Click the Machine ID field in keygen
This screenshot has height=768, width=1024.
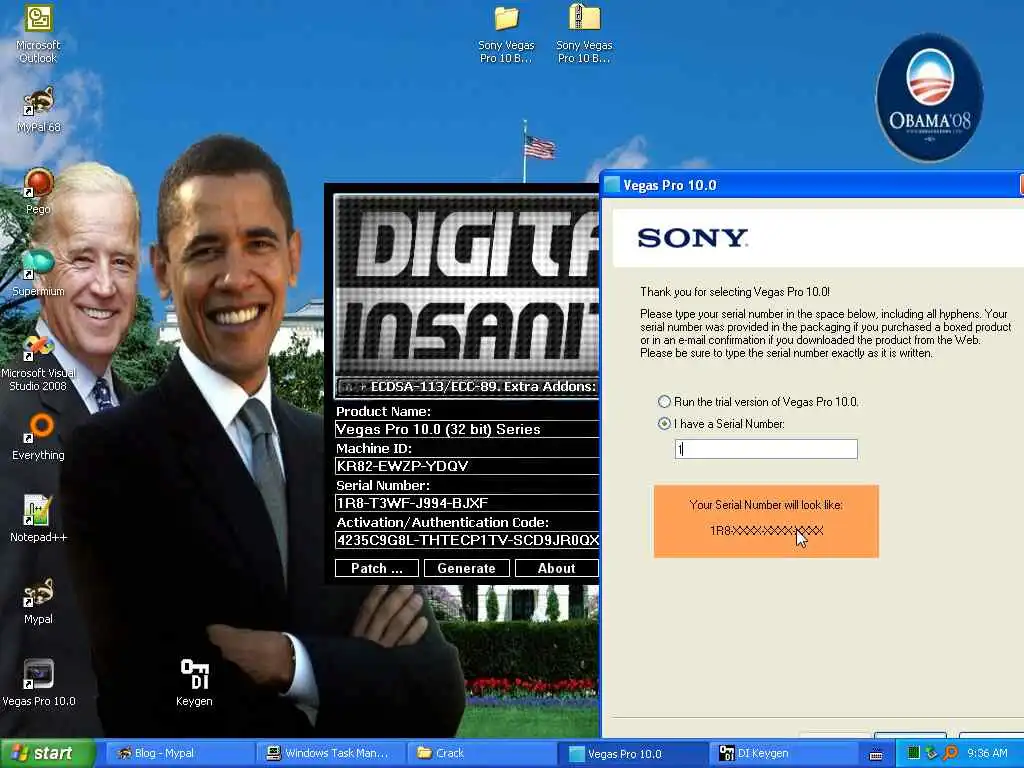(466, 466)
